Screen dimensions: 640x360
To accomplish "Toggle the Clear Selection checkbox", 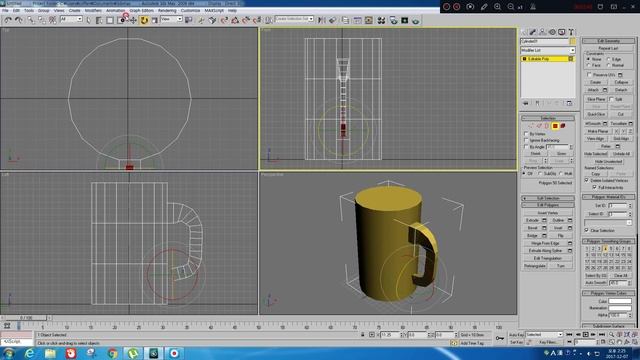I will pos(587,230).
